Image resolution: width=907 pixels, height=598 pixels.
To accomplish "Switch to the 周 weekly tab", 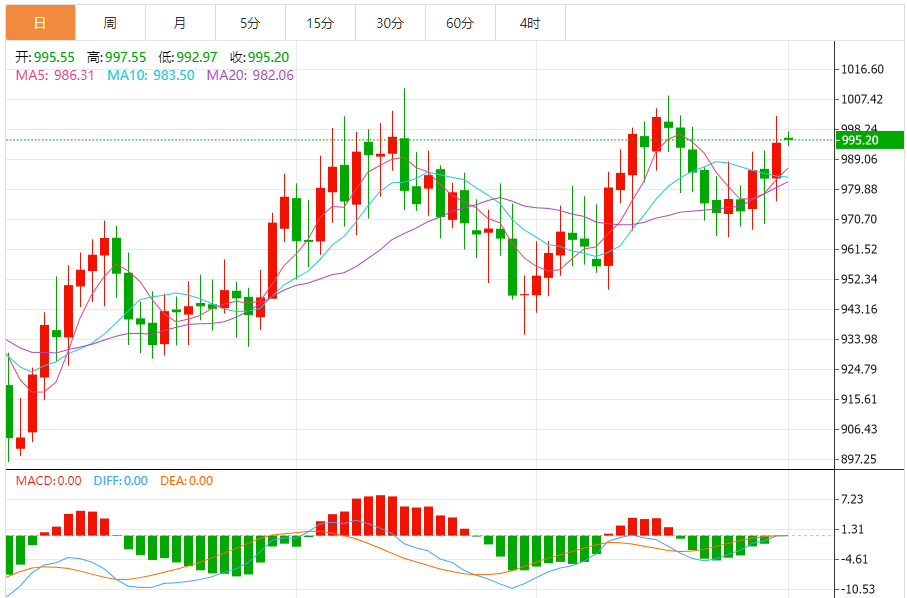I will point(110,23).
